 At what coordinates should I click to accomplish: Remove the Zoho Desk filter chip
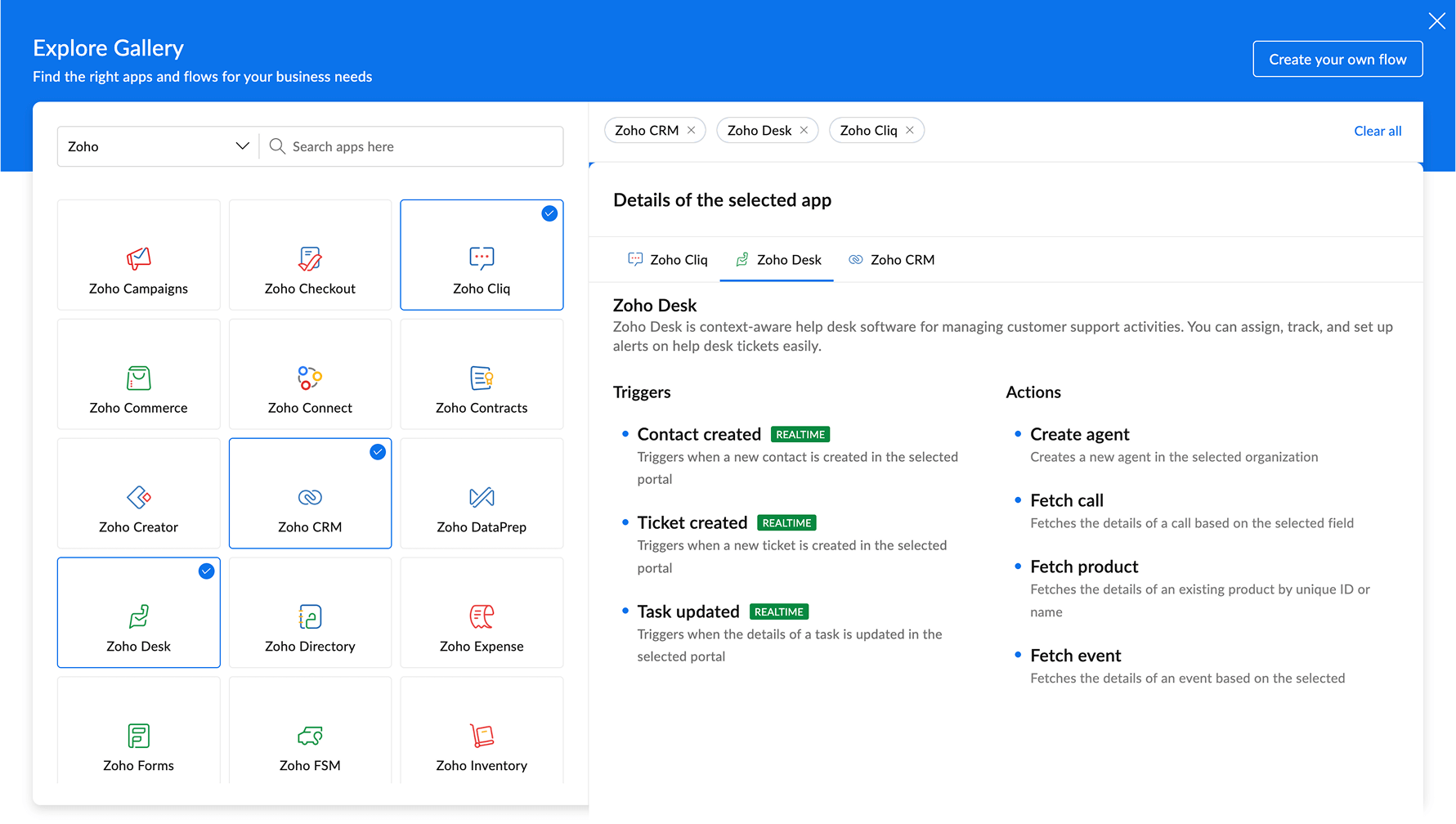(804, 131)
